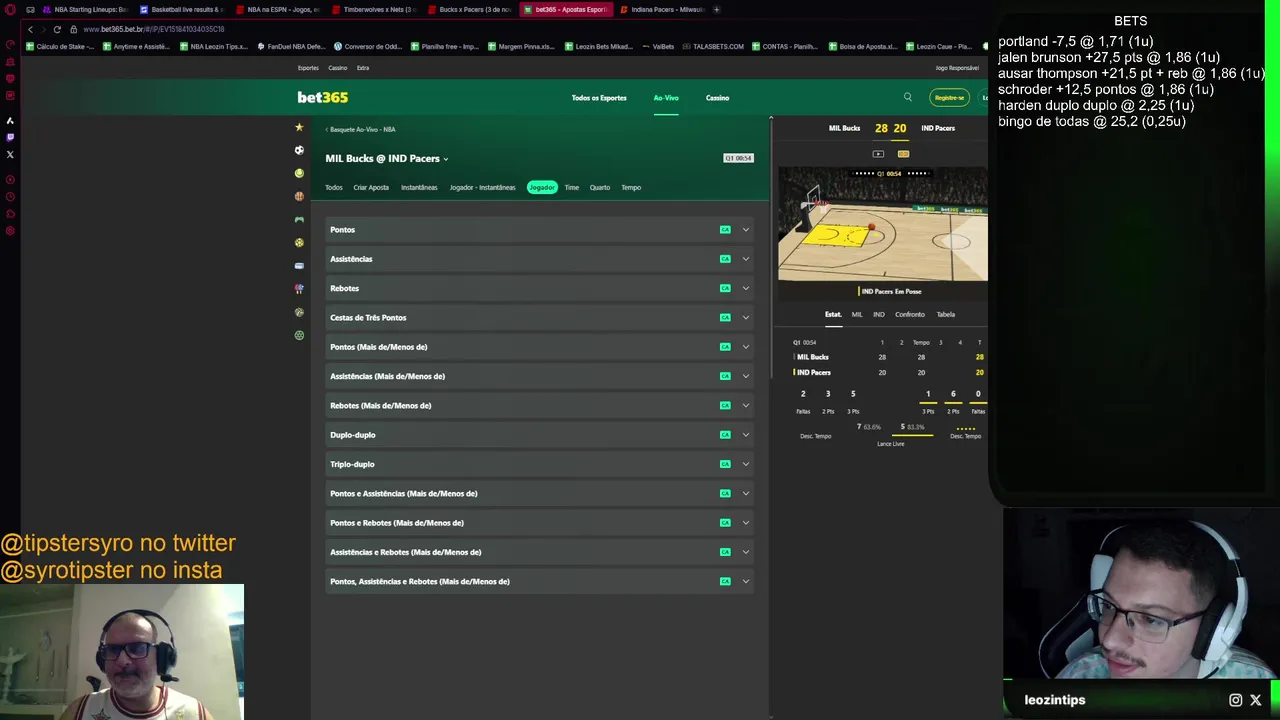Select the Criar Aposta tab
The height and width of the screenshot is (720, 1280).
(x=371, y=187)
